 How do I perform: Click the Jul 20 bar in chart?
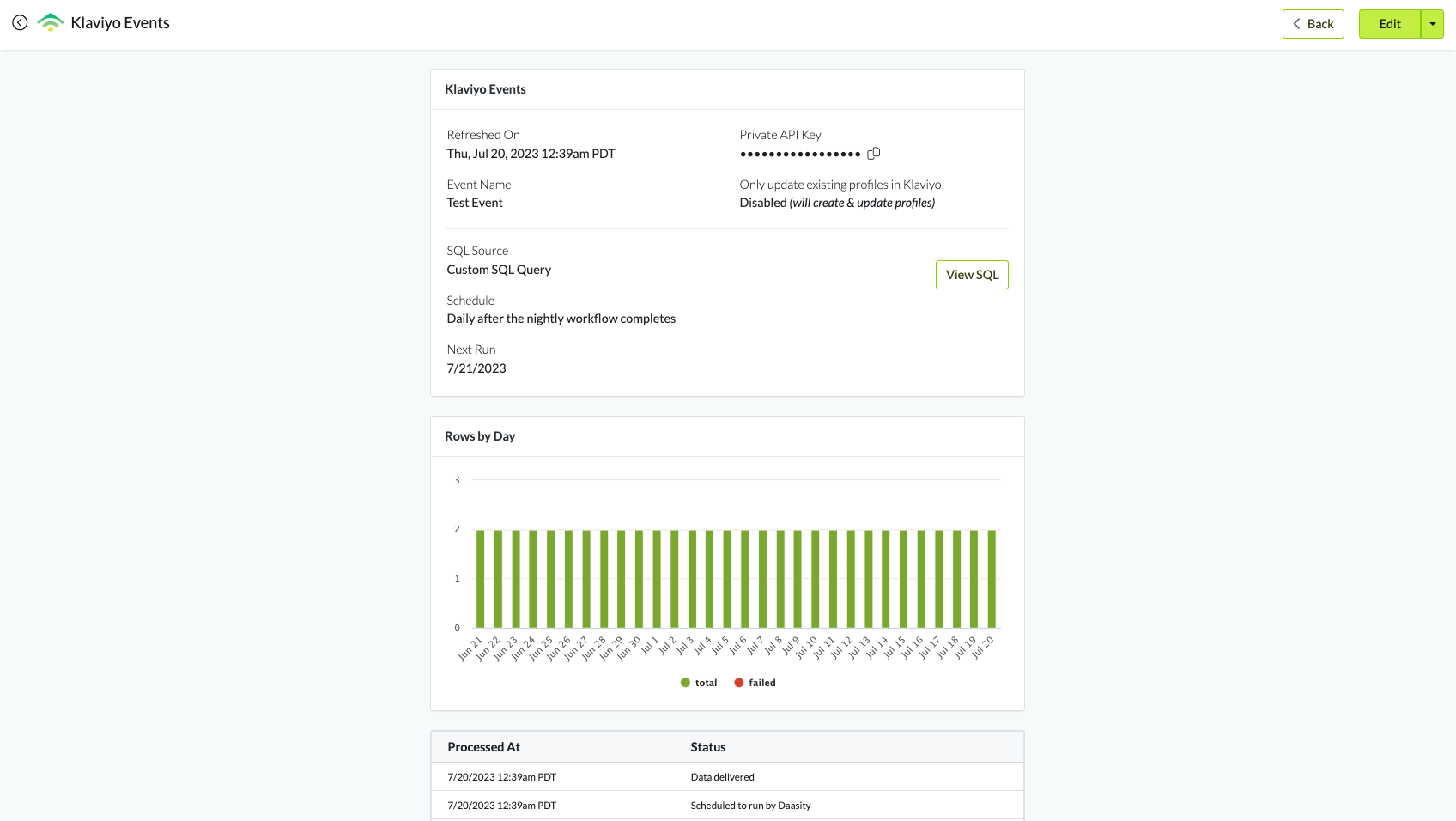tap(992, 579)
